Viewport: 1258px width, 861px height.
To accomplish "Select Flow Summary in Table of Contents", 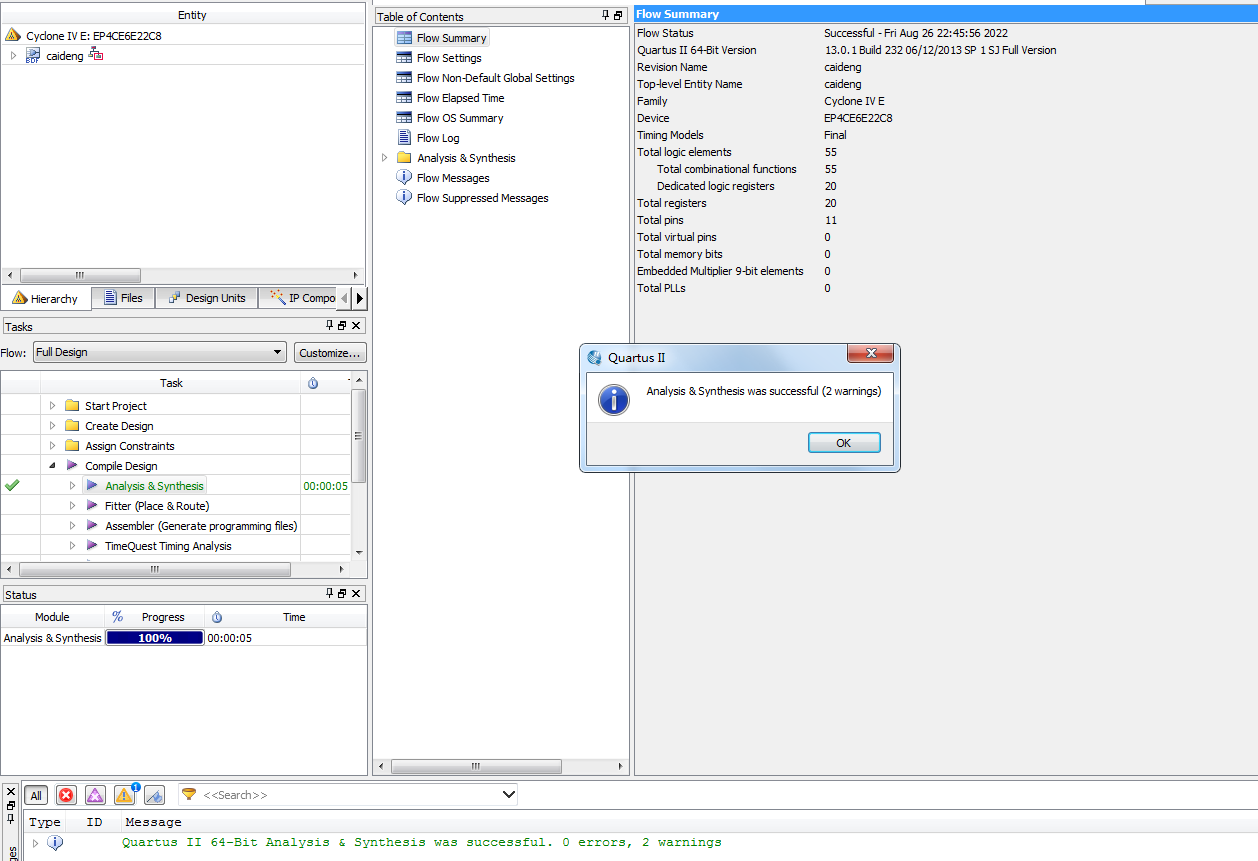I will (451, 38).
